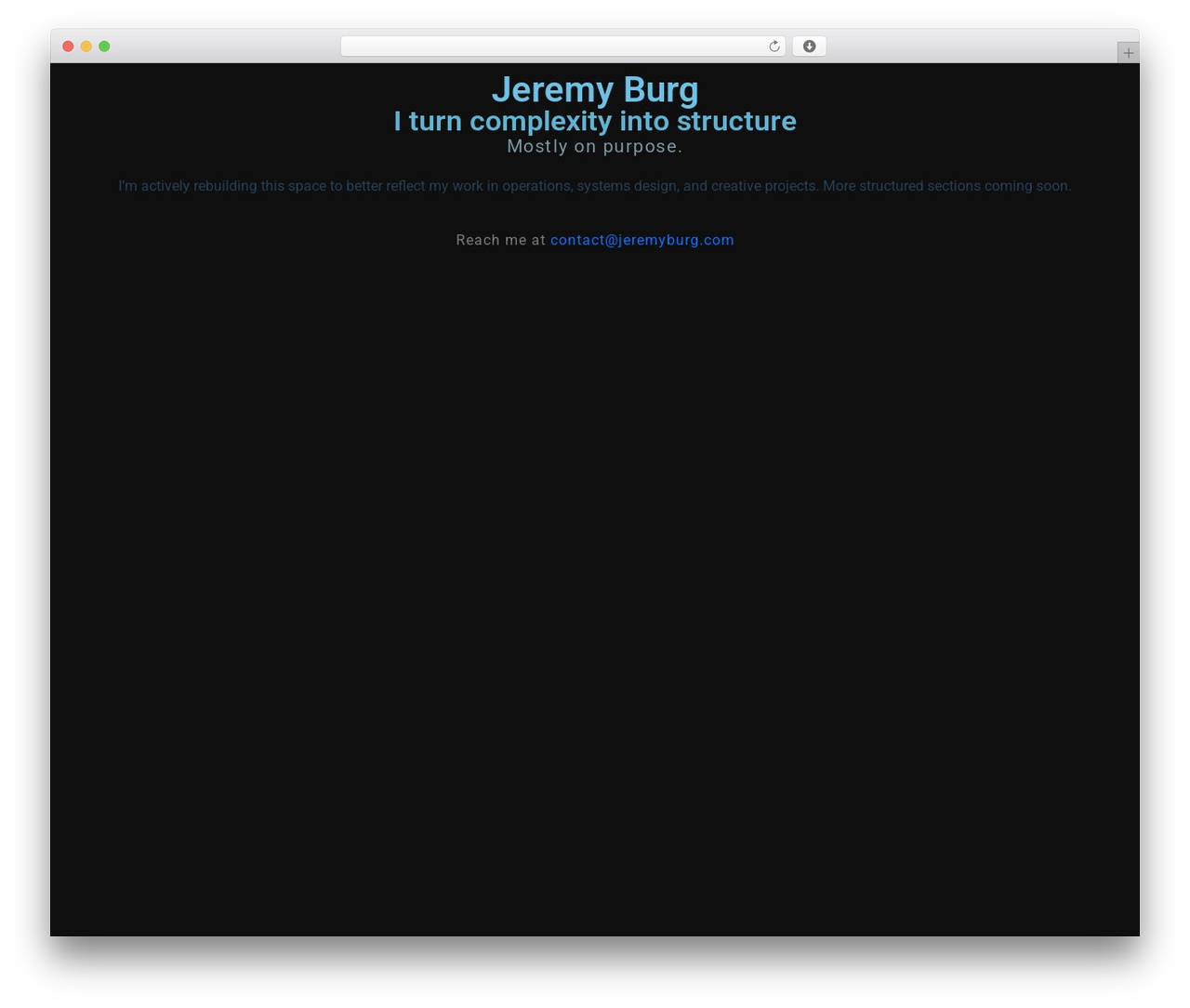Screen dimensions: 1190x1008
Task: Focus the browser address bar
Action: [563, 46]
